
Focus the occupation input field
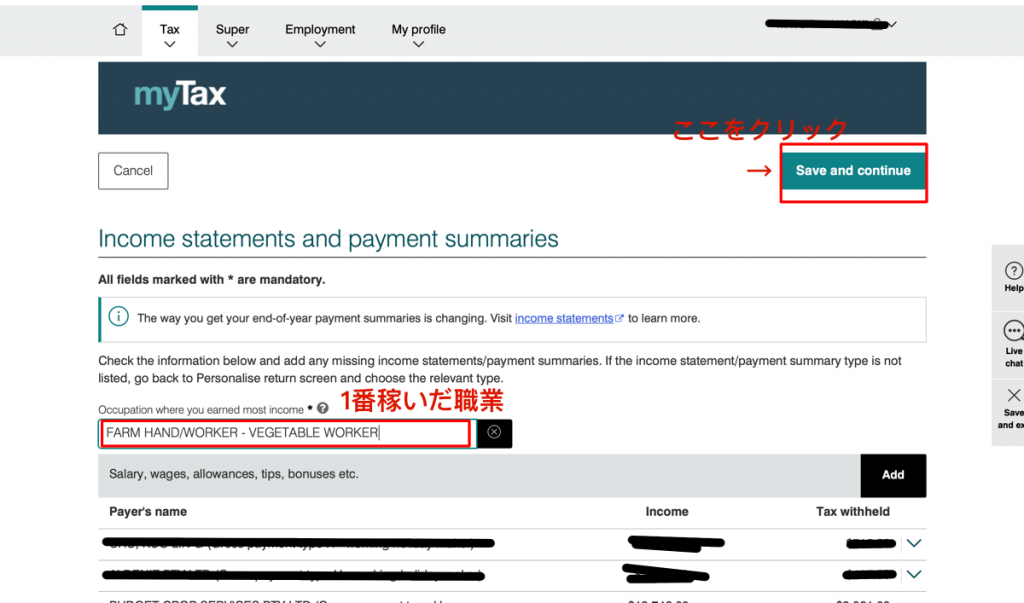(x=285, y=433)
